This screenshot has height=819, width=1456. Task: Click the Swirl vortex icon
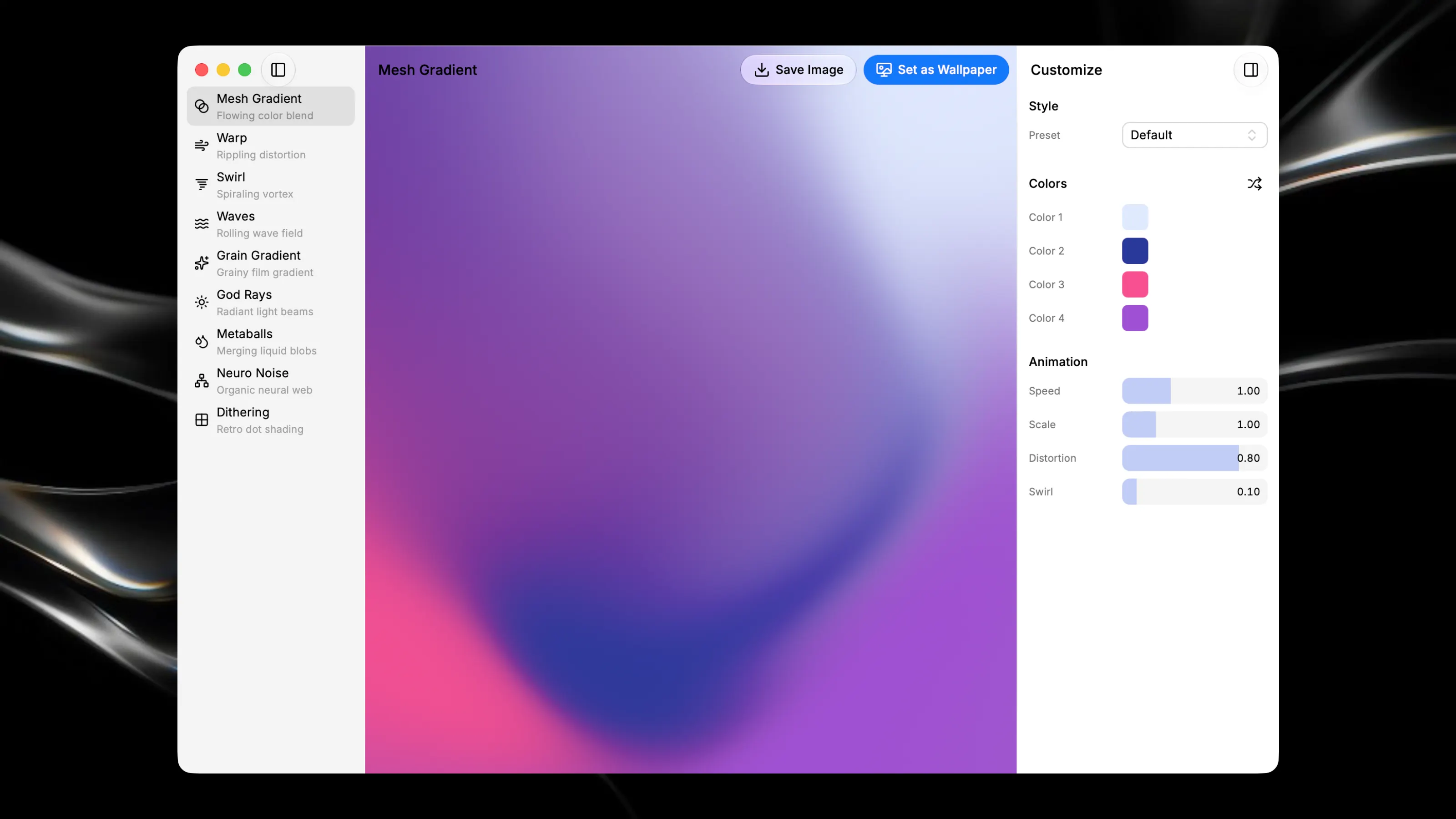(x=202, y=185)
